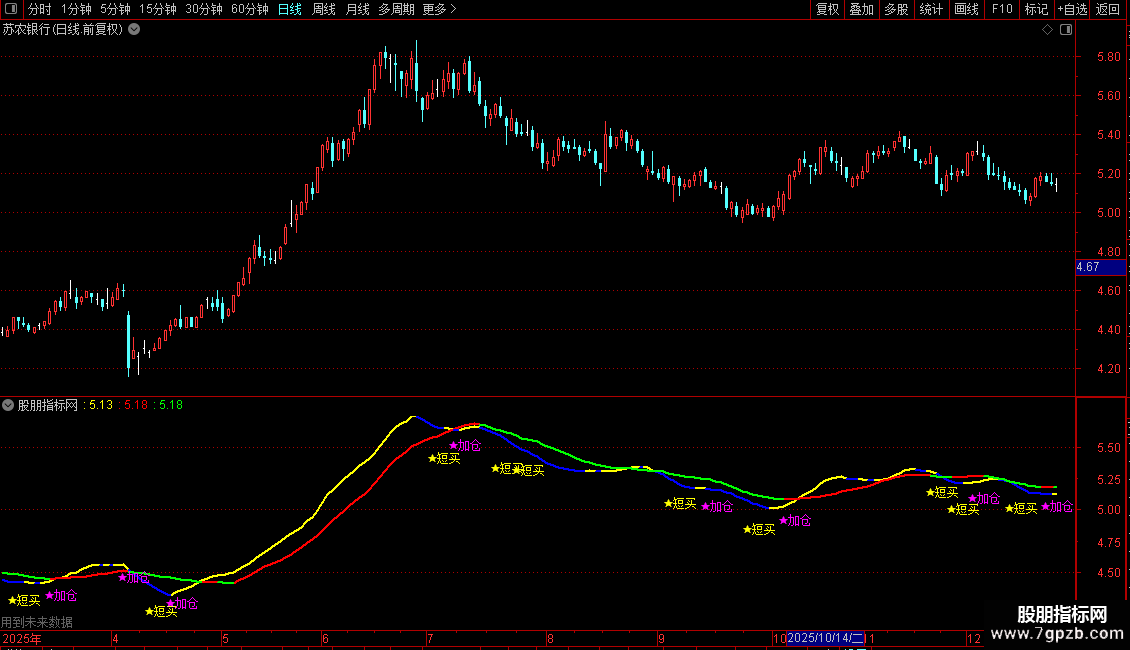Open the 统计 statistics button
Viewport: 1130px width, 650px height.
931,9
